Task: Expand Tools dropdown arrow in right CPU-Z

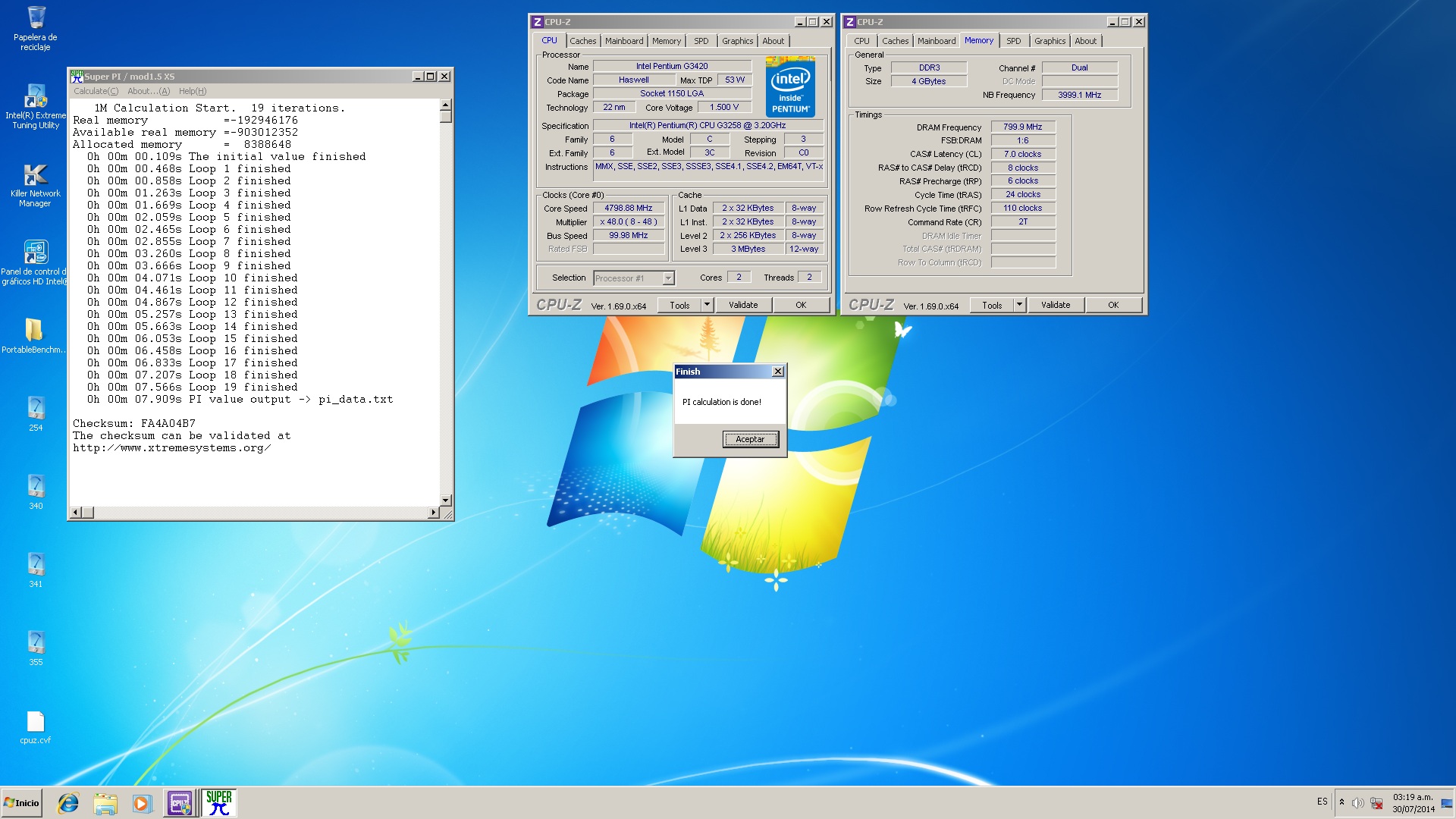Action: pos(1019,305)
